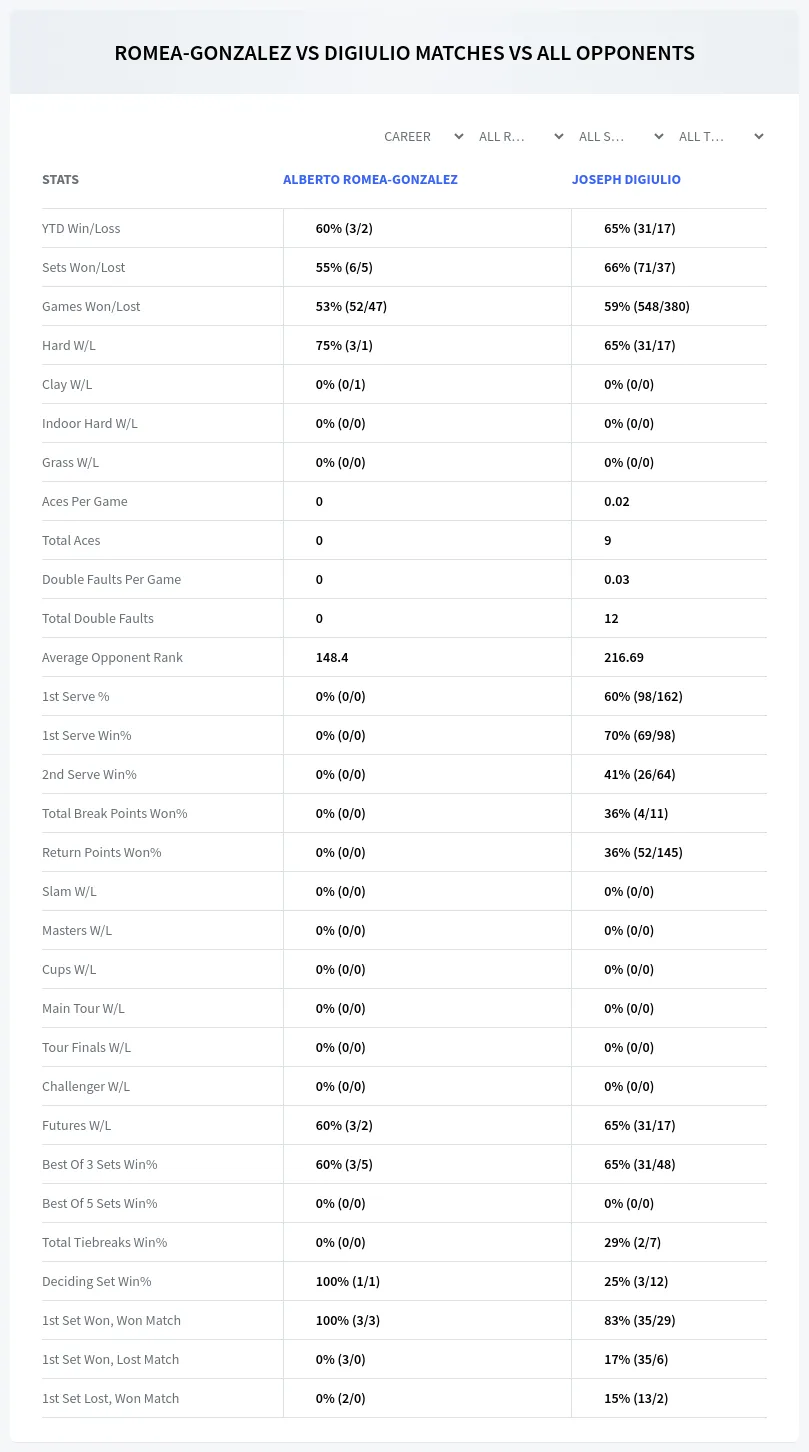Open the CAREER period dropdown
The height and width of the screenshot is (1452, 809).
(x=422, y=136)
